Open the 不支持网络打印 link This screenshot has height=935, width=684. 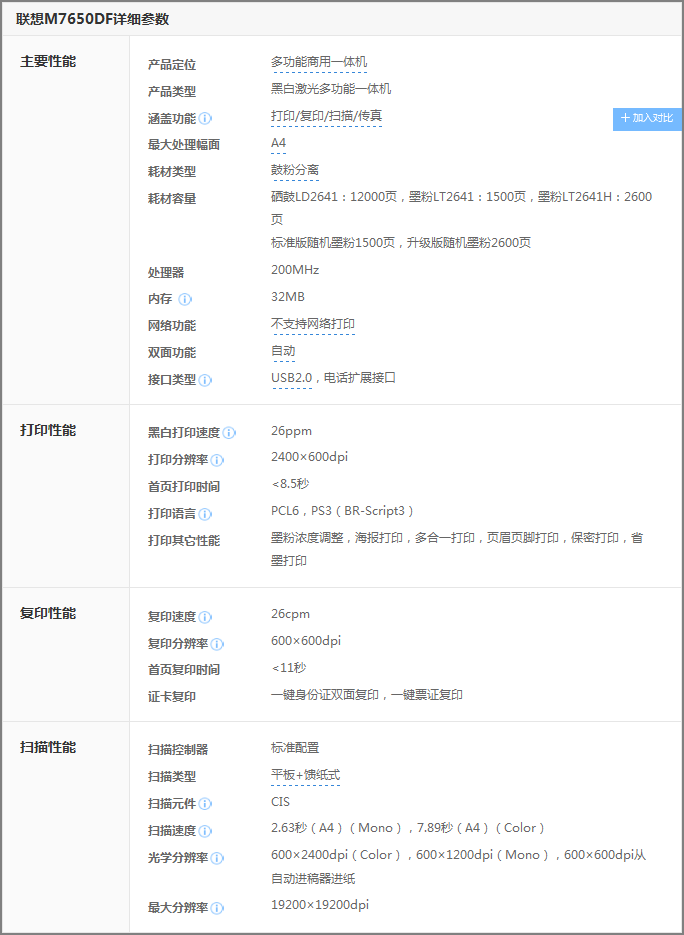click(x=312, y=324)
